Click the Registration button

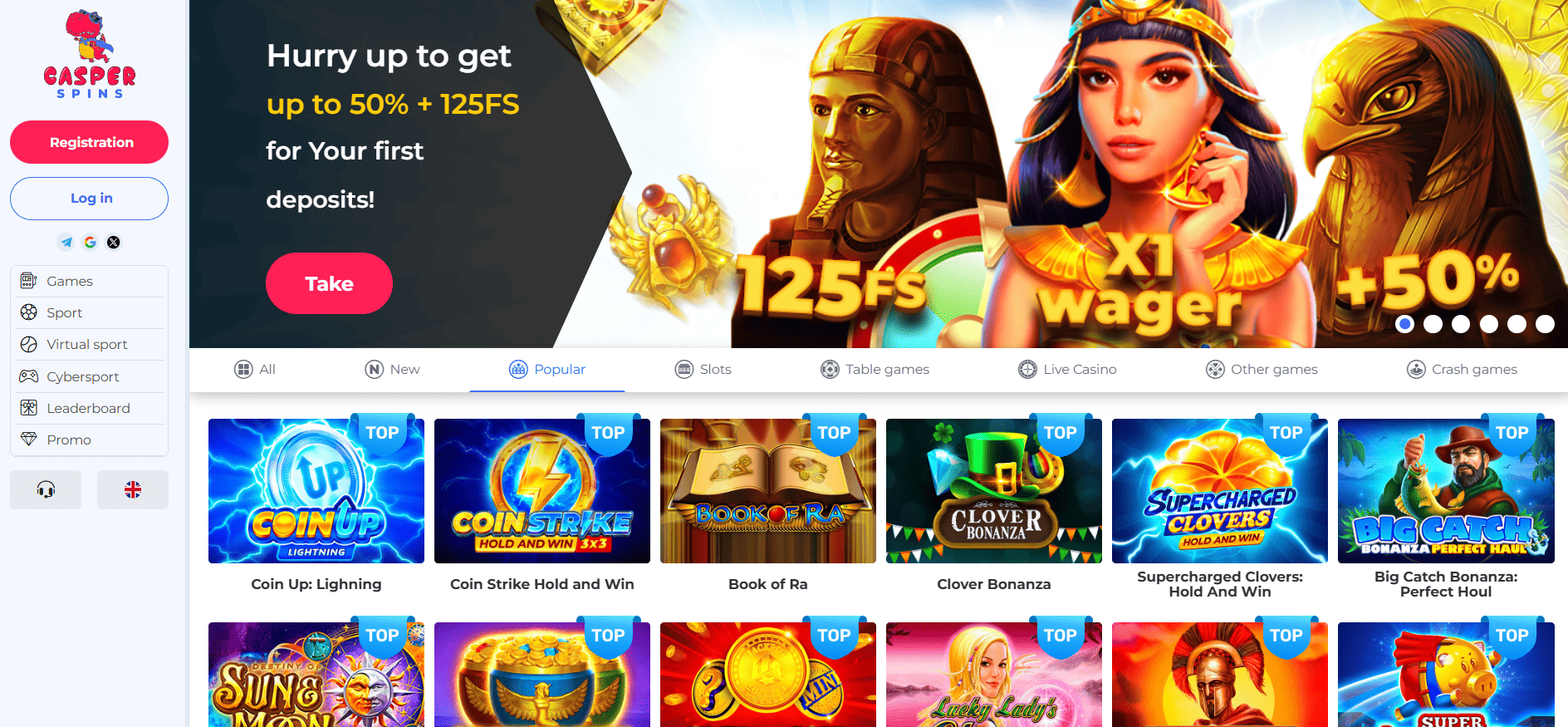point(89,142)
